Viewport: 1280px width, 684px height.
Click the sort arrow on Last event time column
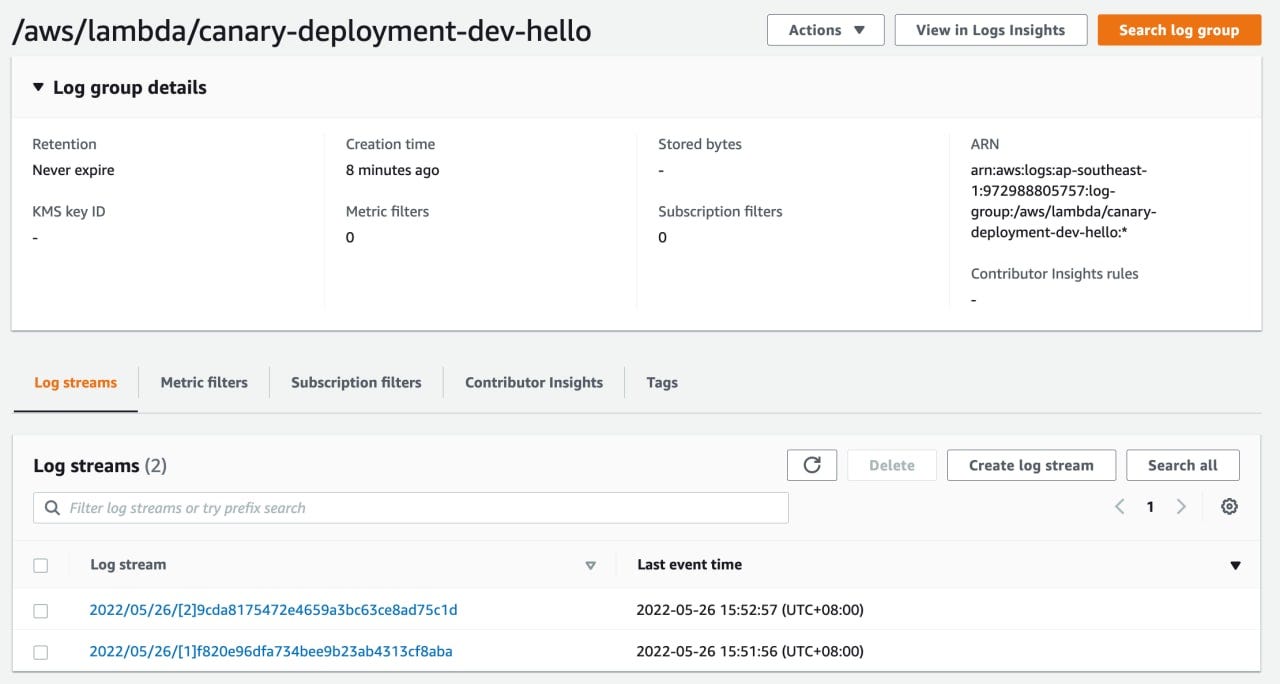1236,565
